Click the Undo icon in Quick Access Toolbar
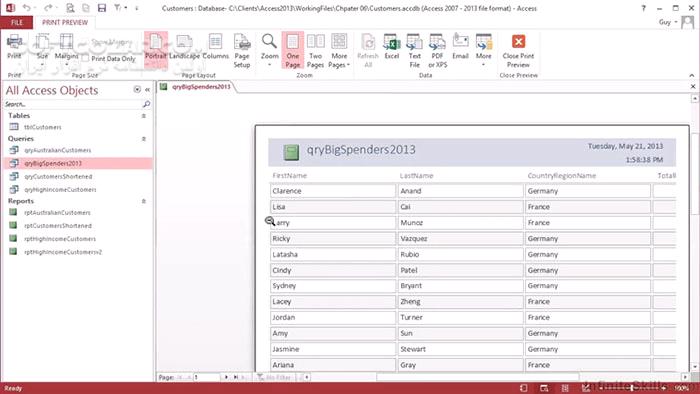The image size is (700, 394). [x=26, y=8]
